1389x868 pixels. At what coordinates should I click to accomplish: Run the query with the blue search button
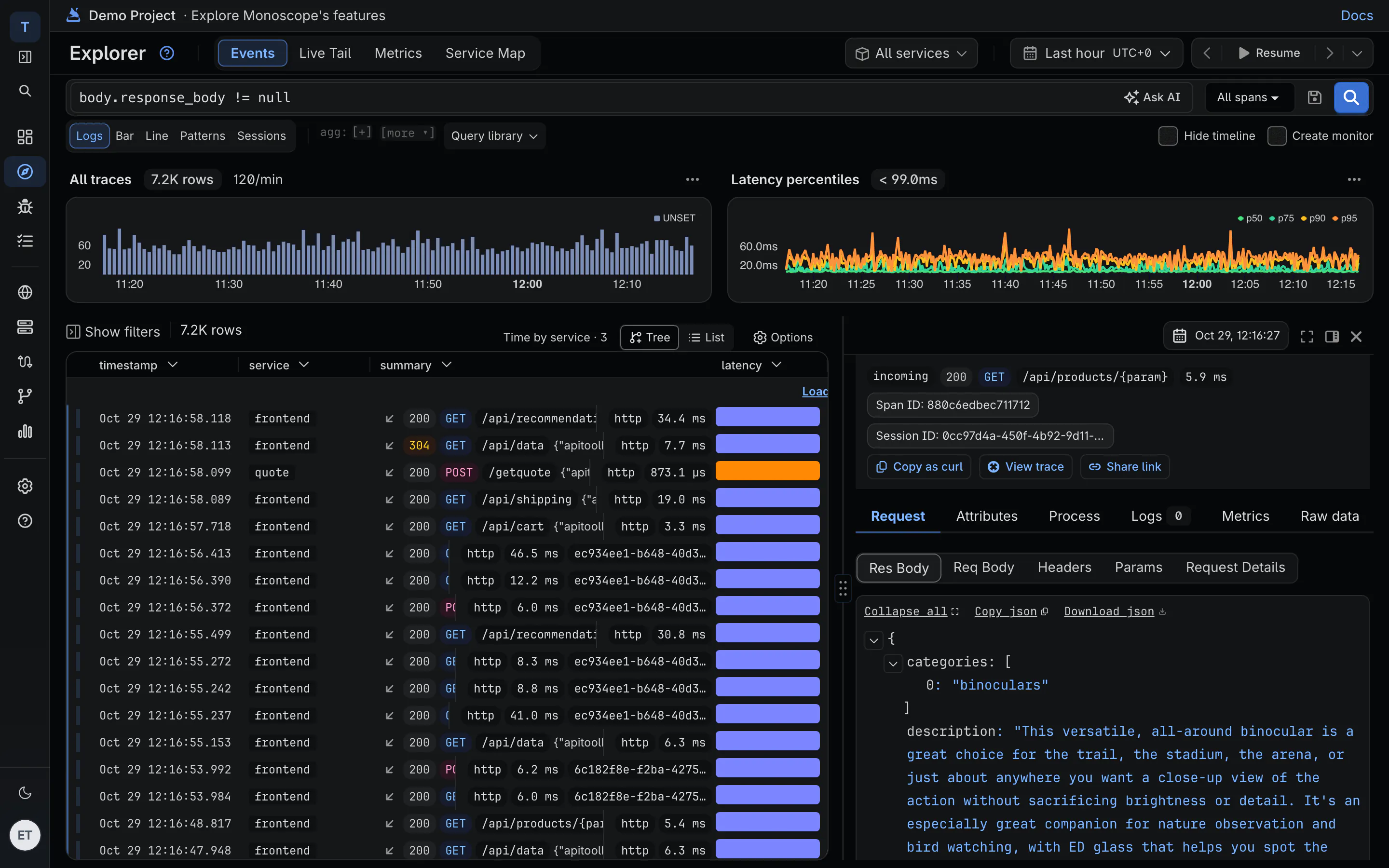coord(1351,97)
